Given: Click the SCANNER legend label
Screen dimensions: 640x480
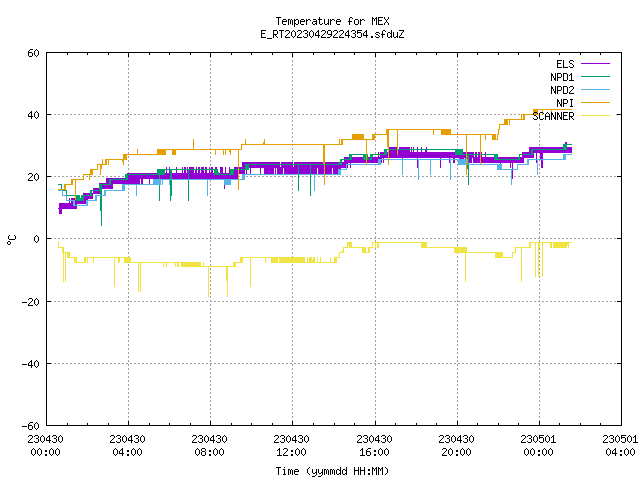Looking at the screenshot, I should [553, 116].
